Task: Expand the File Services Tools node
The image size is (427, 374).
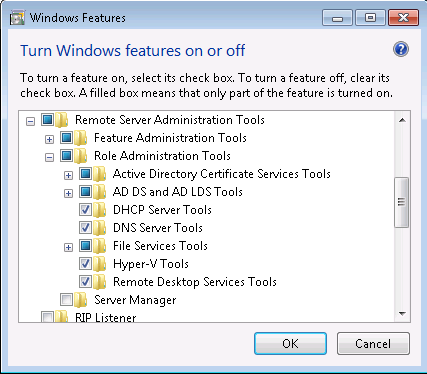Action: click(x=68, y=247)
